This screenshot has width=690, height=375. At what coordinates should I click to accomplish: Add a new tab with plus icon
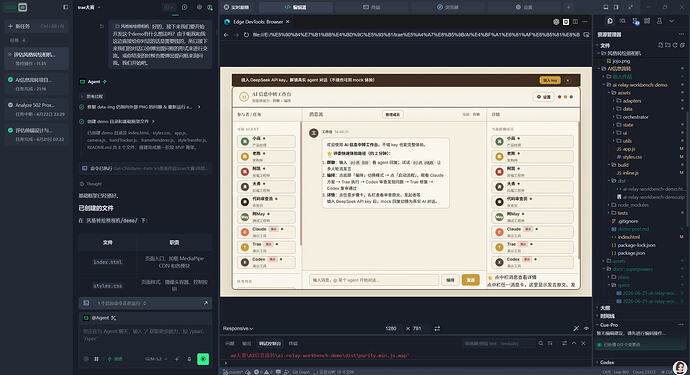(569, 7)
